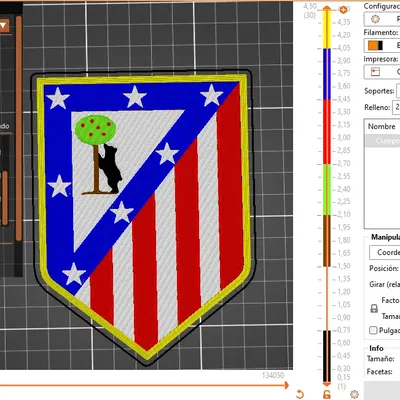The width and height of the screenshot is (400, 400).
Task: Click the Impresora label
Action: coord(381,59)
